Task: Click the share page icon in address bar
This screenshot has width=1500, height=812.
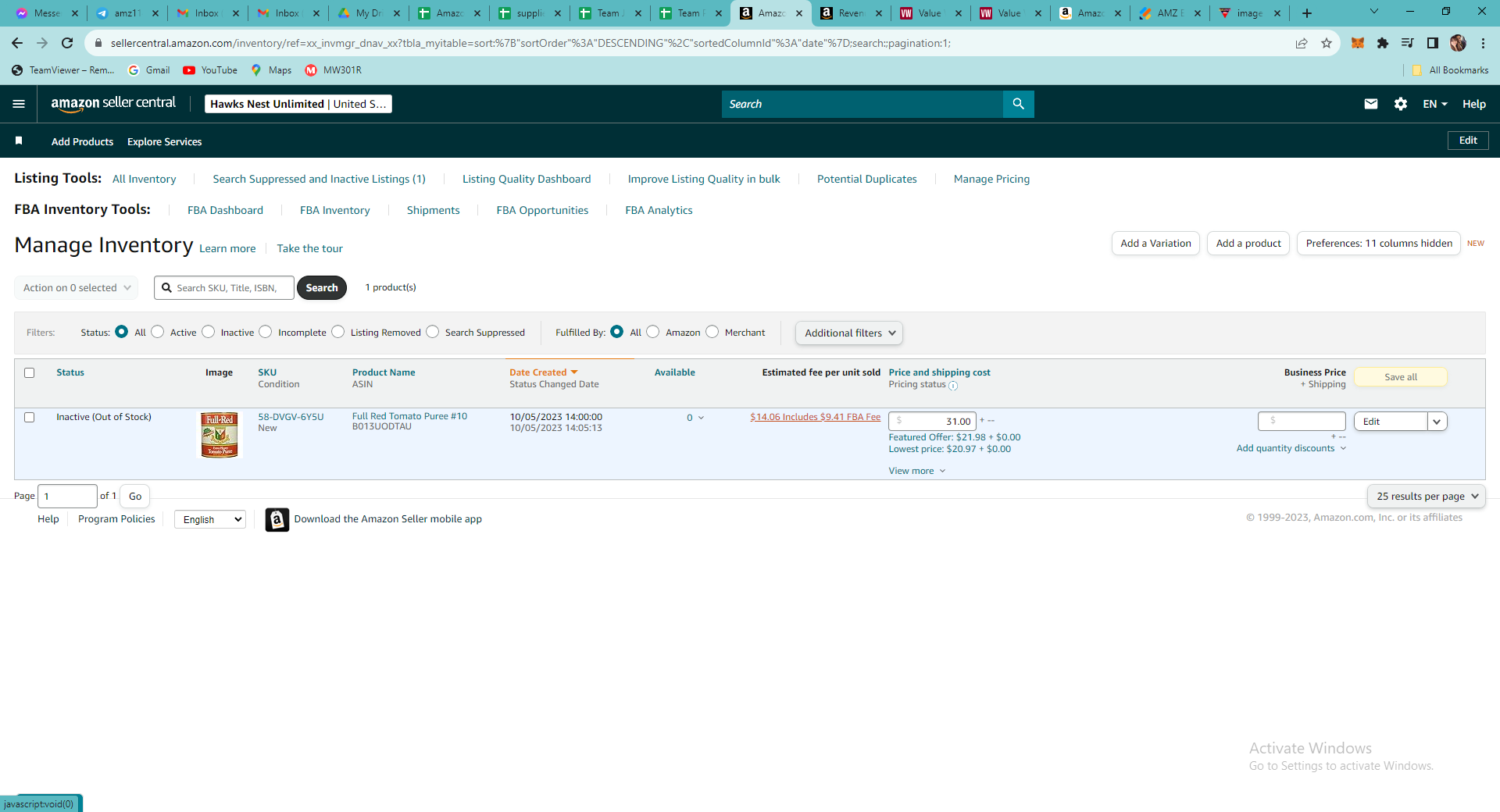Action: (1302, 43)
